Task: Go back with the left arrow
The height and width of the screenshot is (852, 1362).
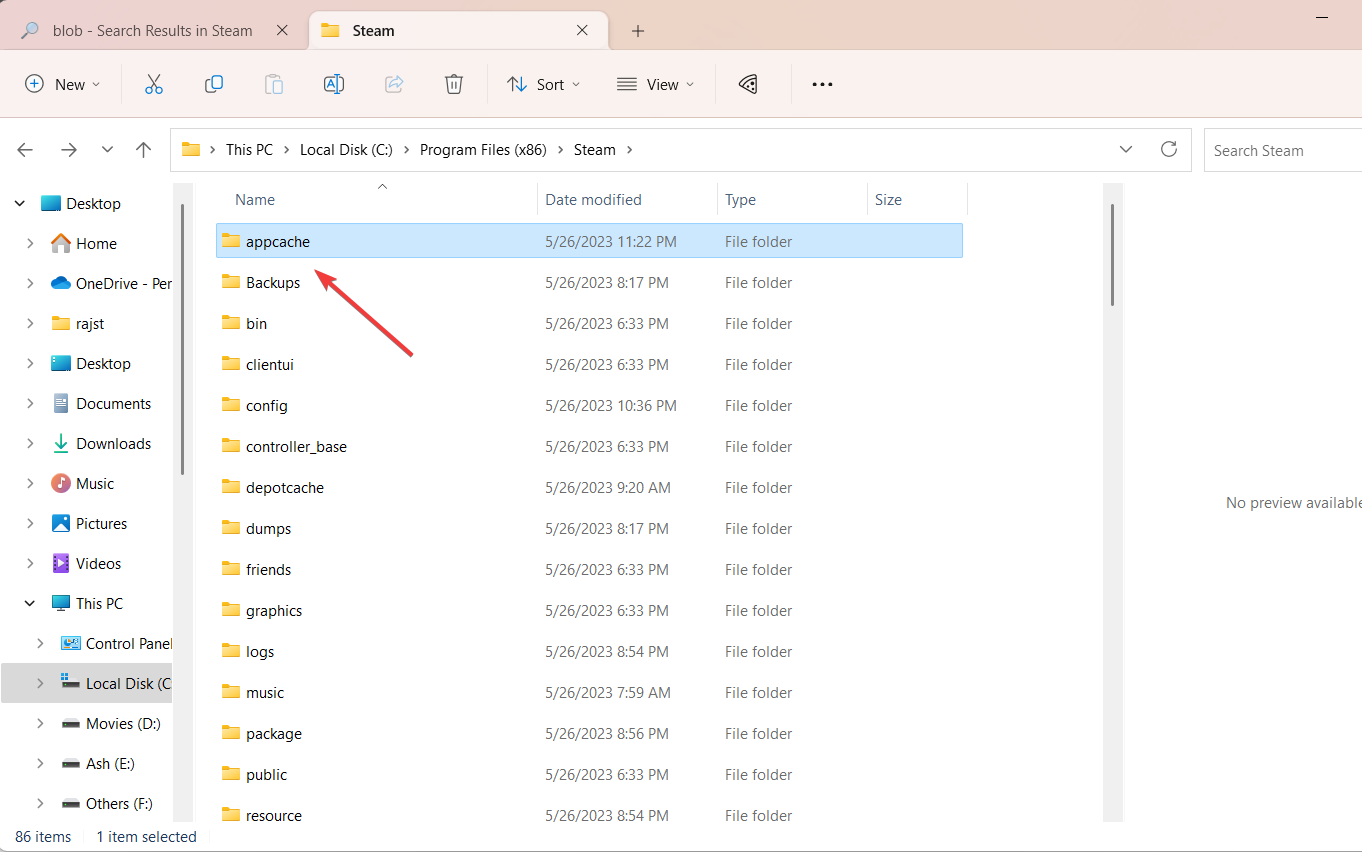Action: pos(25,150)
